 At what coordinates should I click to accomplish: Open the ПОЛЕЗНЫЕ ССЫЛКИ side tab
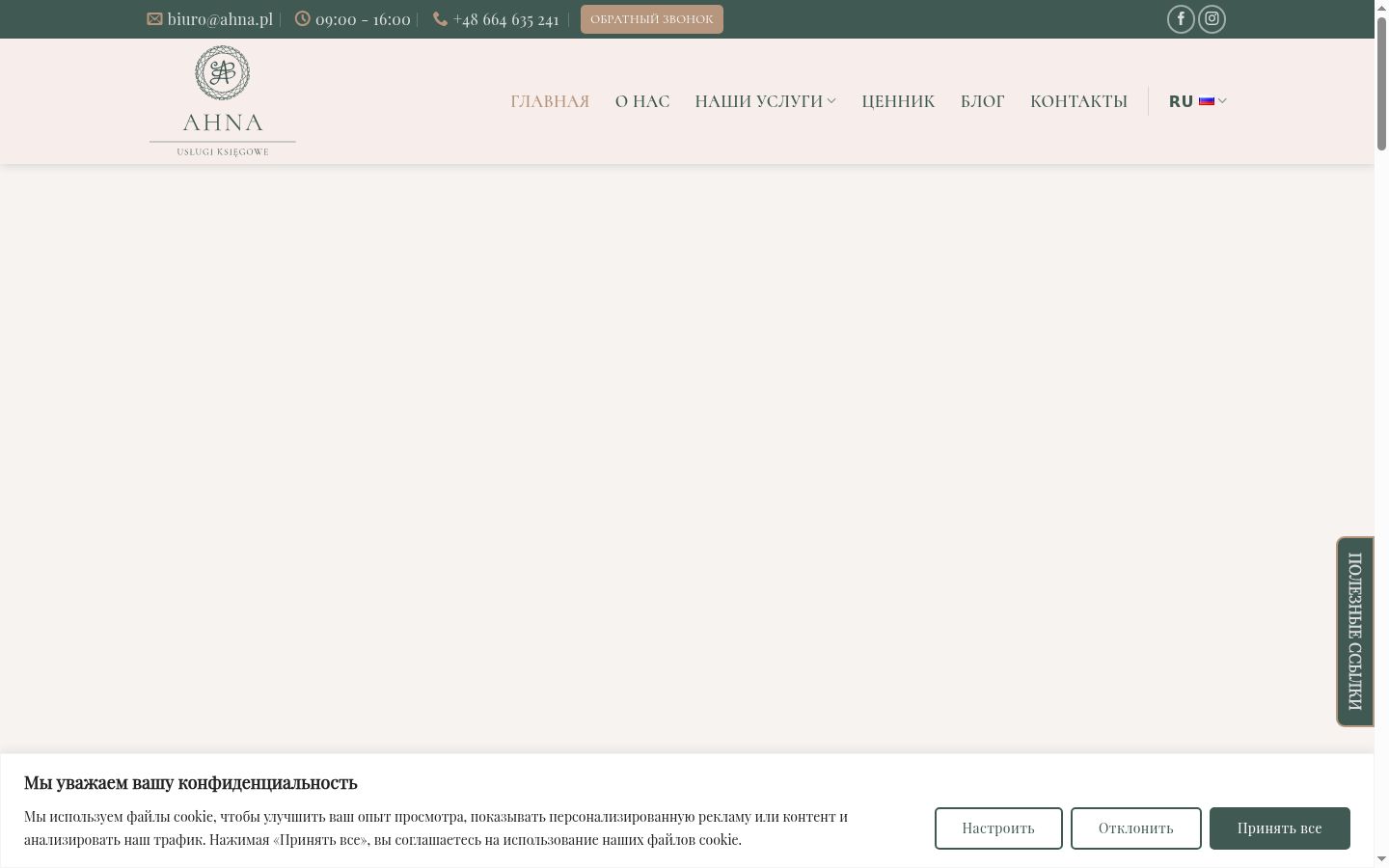pos(1355,632)
